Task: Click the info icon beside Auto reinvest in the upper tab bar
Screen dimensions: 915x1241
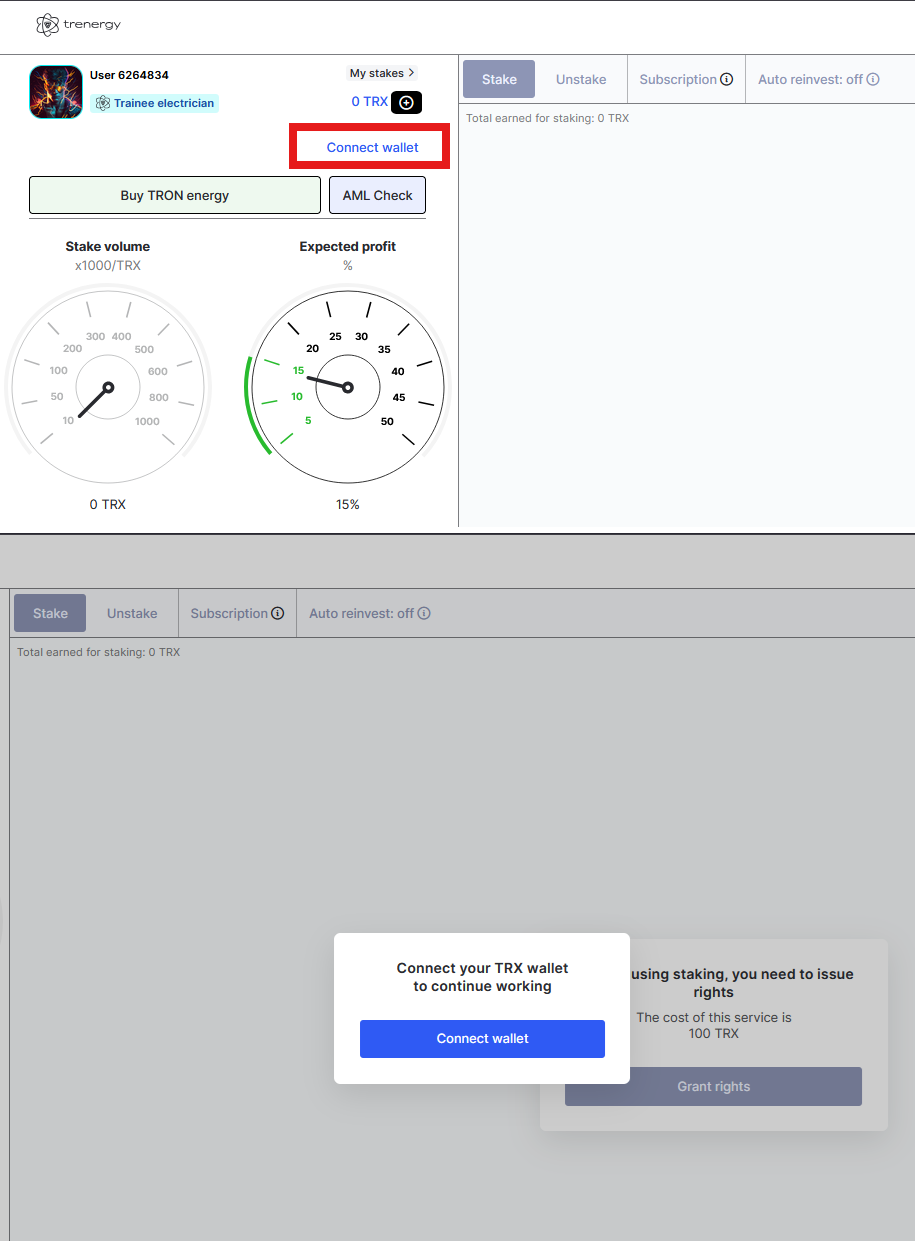Action: (873, 79)
